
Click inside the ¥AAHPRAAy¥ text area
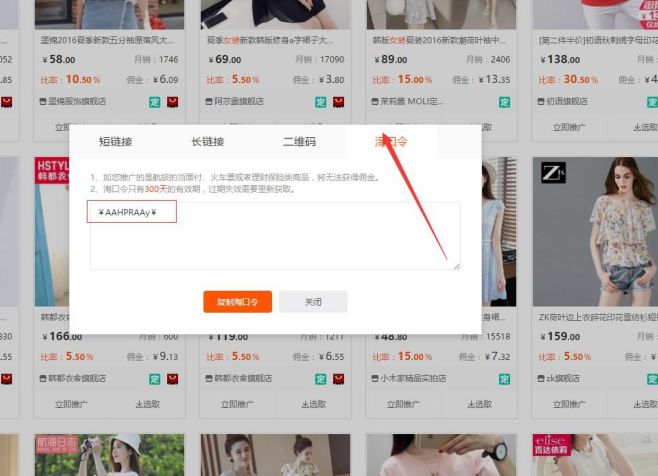(275, 235)
